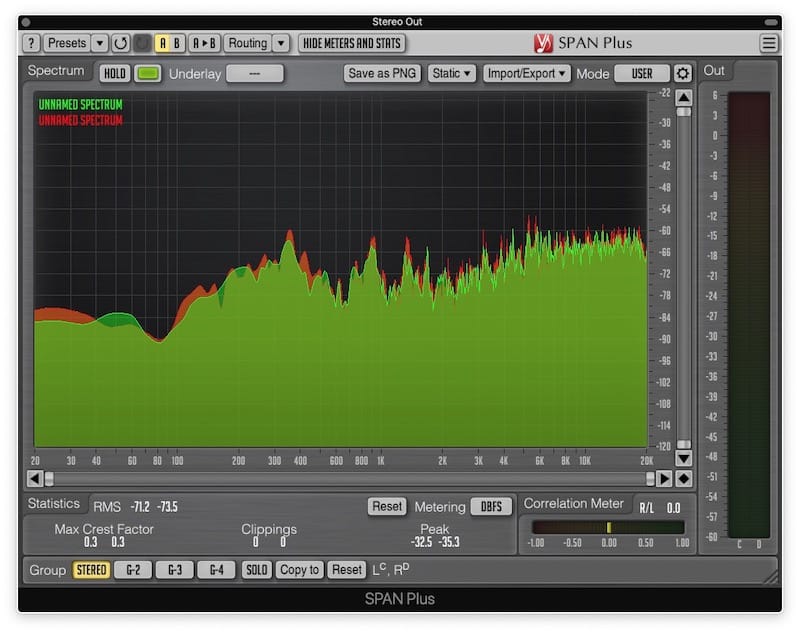
Task: Click the R/L correlation value 0.0
Action: 673,508
